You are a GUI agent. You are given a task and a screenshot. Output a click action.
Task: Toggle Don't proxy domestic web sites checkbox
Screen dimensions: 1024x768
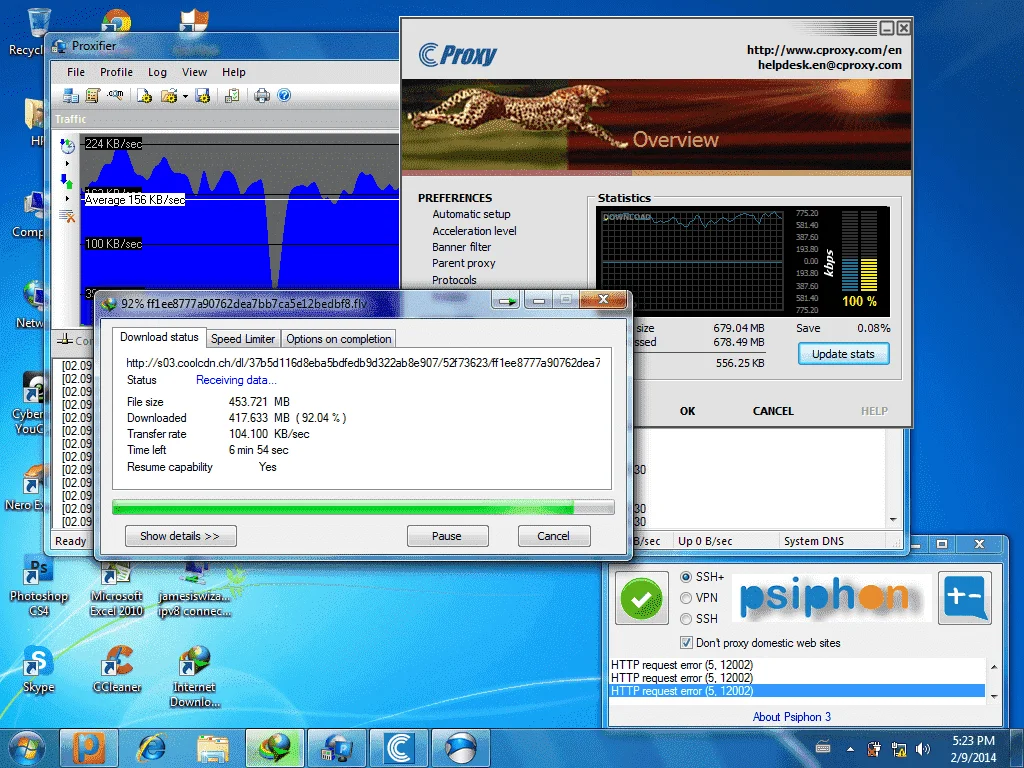coord(686,643)
